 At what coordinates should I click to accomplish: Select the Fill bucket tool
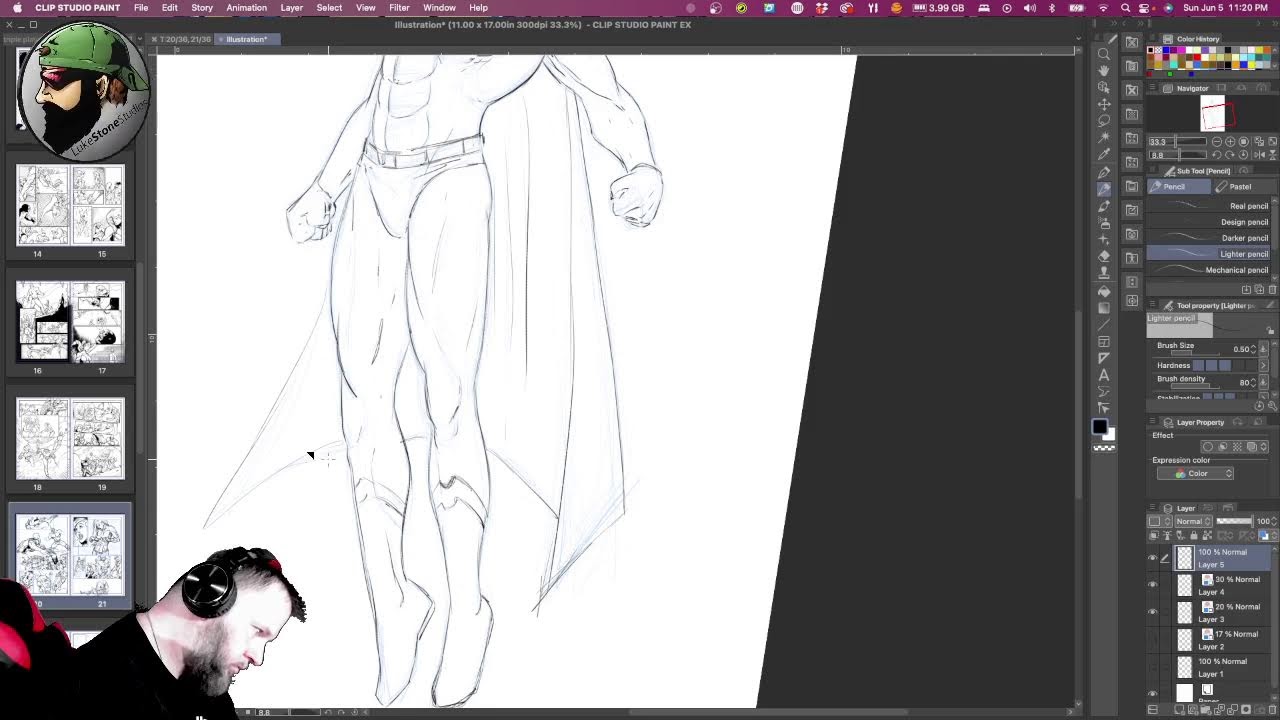[x=1104, y=291]
